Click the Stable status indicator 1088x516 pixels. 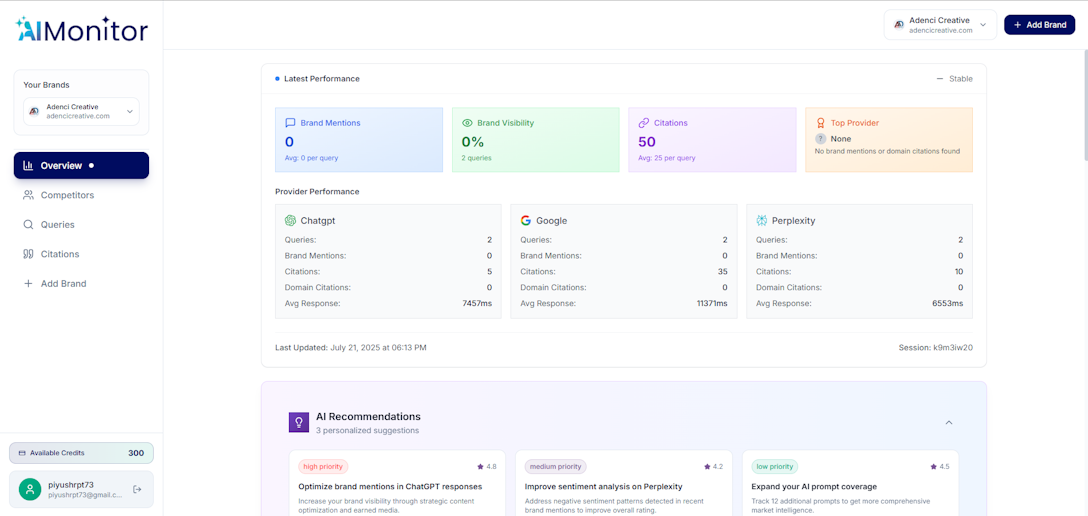[955, 79]
